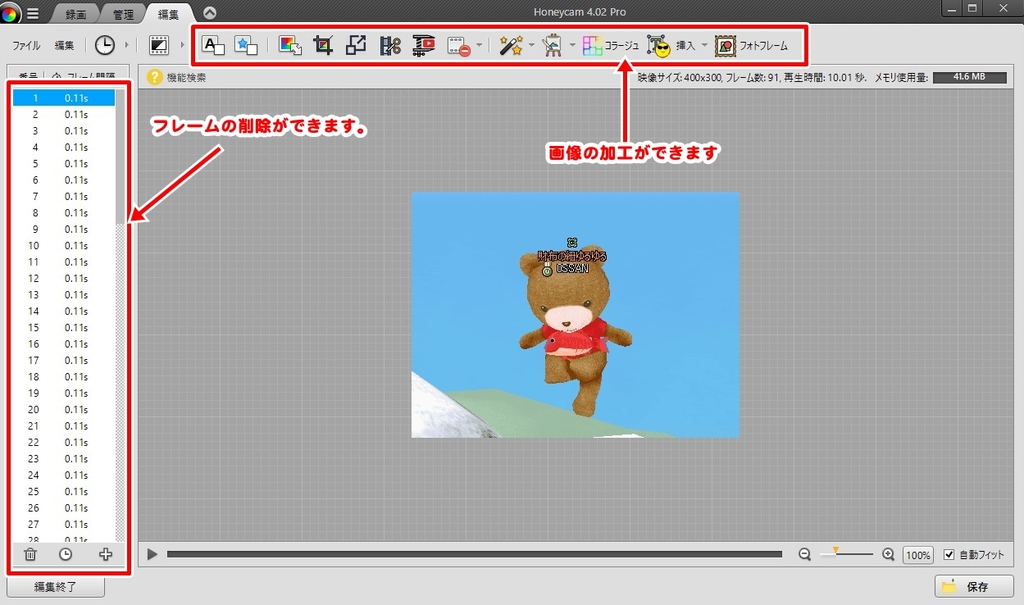This screenshot has height=605, width=1024.
Task: Open the フォトフレーム photo frame tool
Action: click(751, 45)
